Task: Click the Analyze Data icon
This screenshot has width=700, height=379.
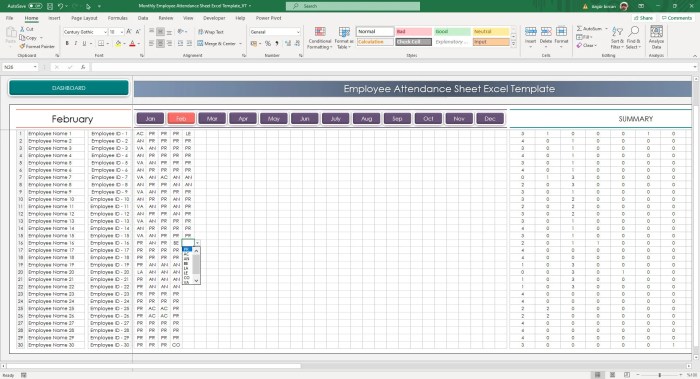Action: pyautogui.click(x=656, y=37)
